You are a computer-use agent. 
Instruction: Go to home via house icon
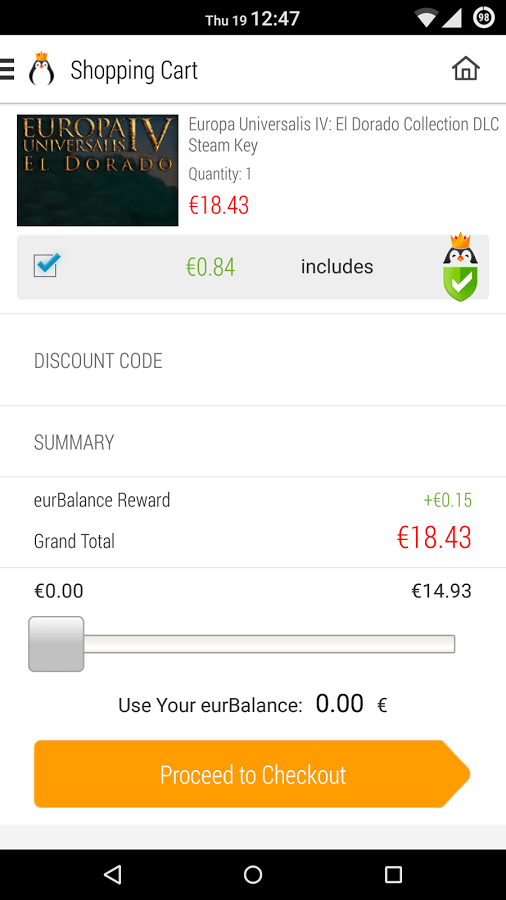(466, 69)
